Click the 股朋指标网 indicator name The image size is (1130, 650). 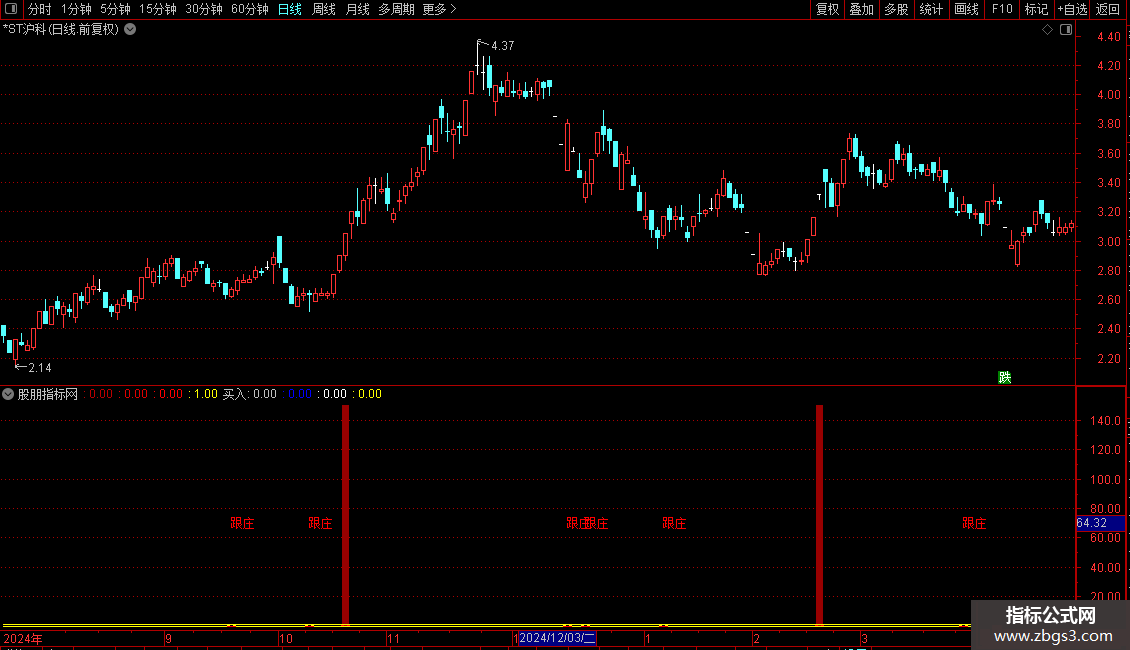tap(48, 394)
